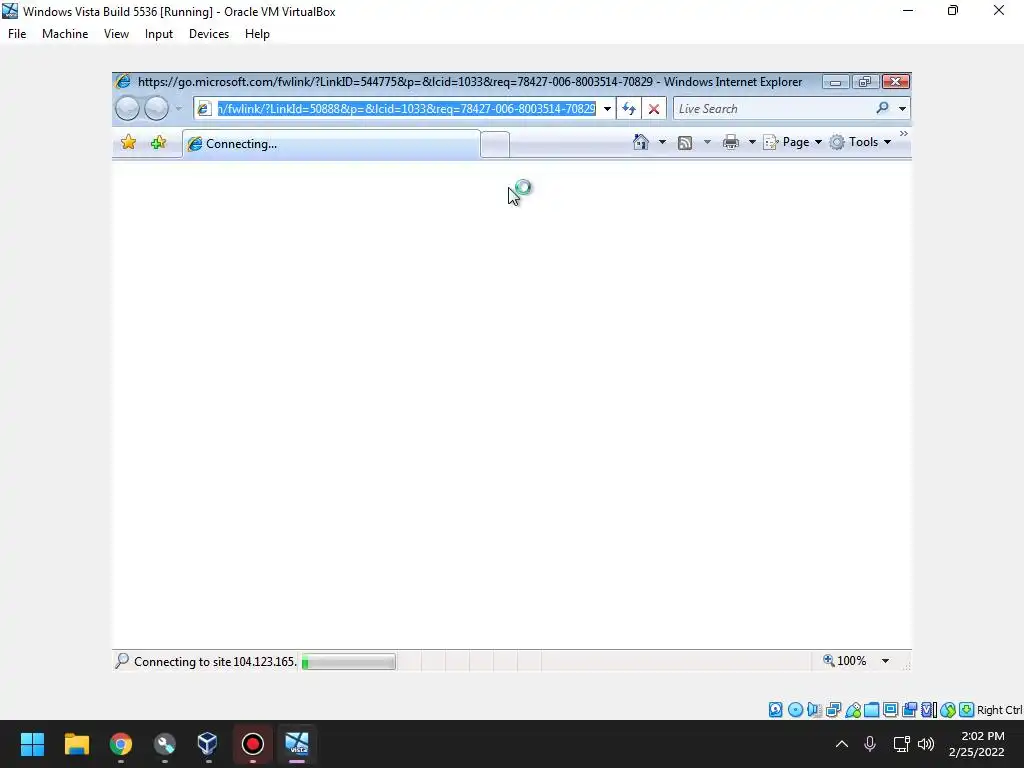Viewport: 1024px width, 768px height.
Task: Click the red record taskbar icon
Action: pos(253,744)
